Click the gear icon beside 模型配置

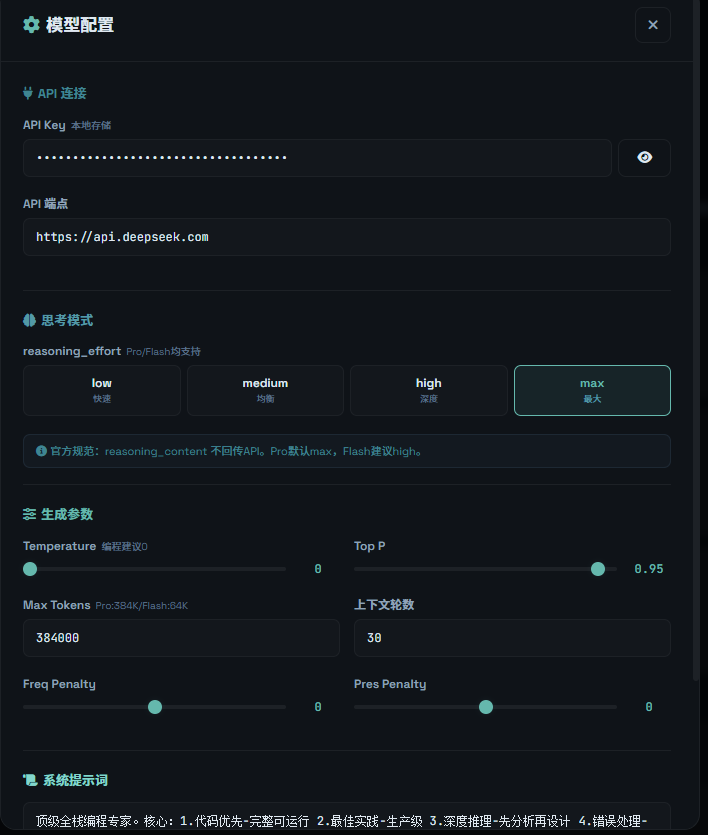pos(31,24)
